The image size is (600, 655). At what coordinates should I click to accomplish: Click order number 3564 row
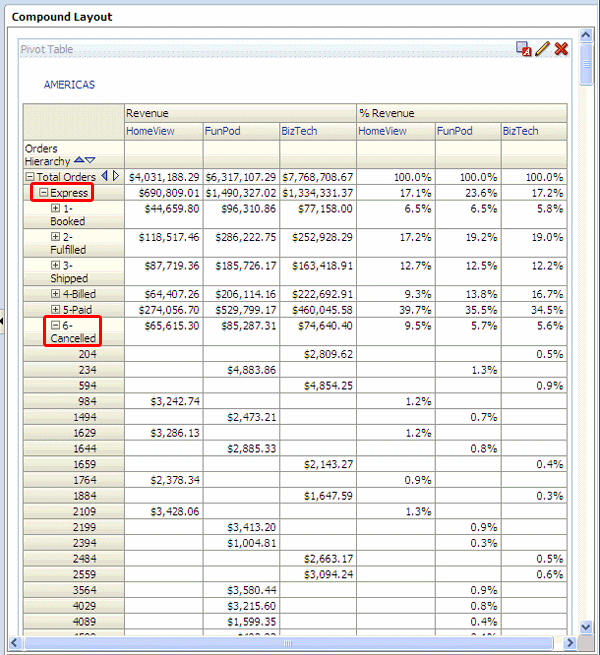[x=85, y=590]
